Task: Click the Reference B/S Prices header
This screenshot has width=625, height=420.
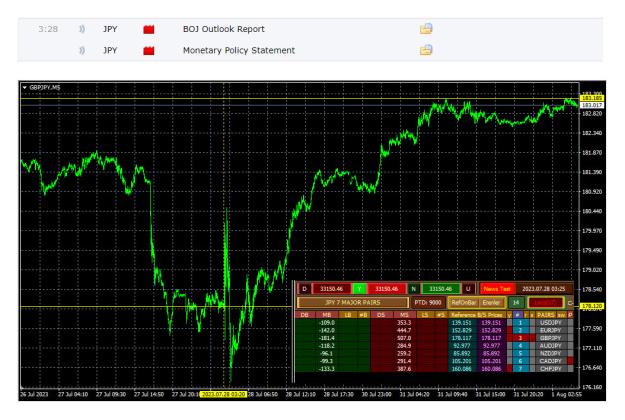Action: click(477, 315)
